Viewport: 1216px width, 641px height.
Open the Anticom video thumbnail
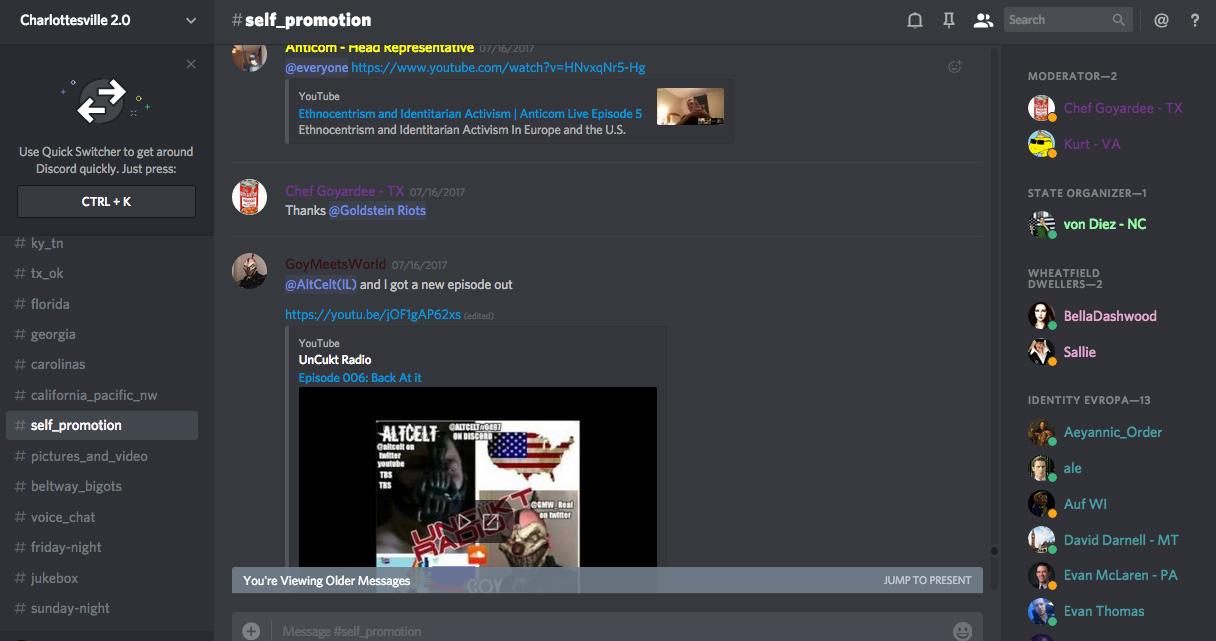tap(690, 107)
